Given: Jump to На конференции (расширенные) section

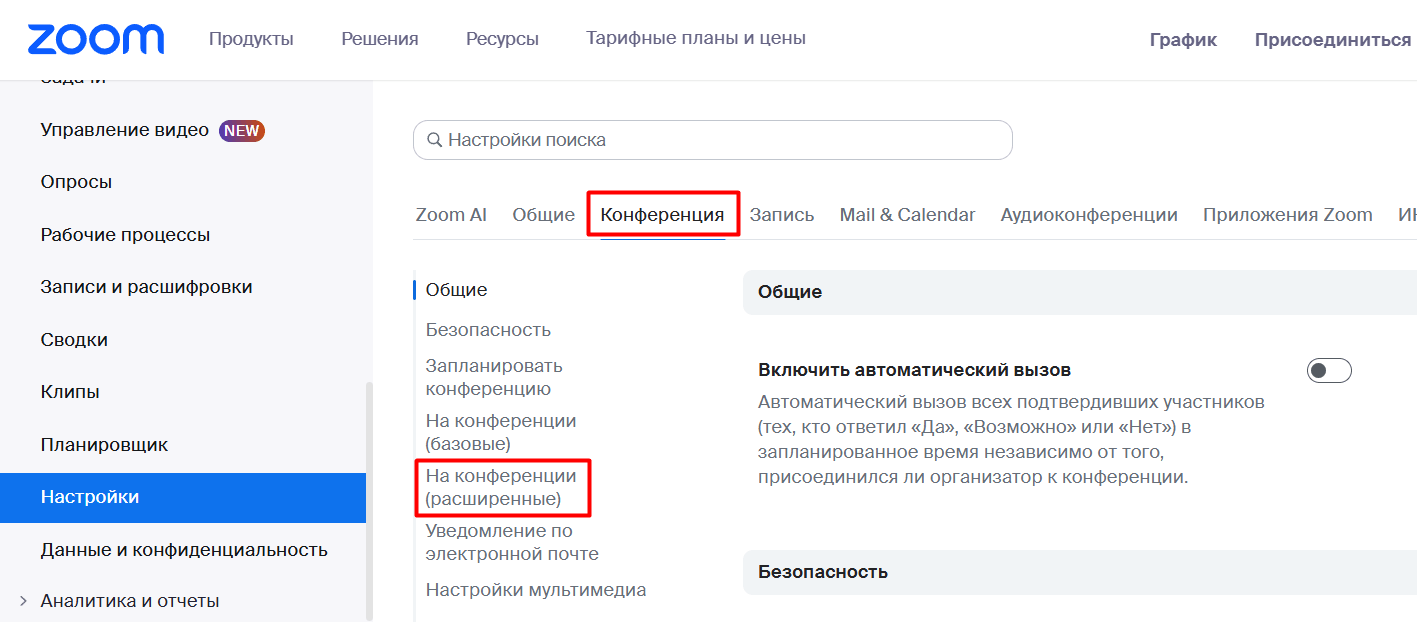Looking at the screenshot, I should tap(501, 487).
